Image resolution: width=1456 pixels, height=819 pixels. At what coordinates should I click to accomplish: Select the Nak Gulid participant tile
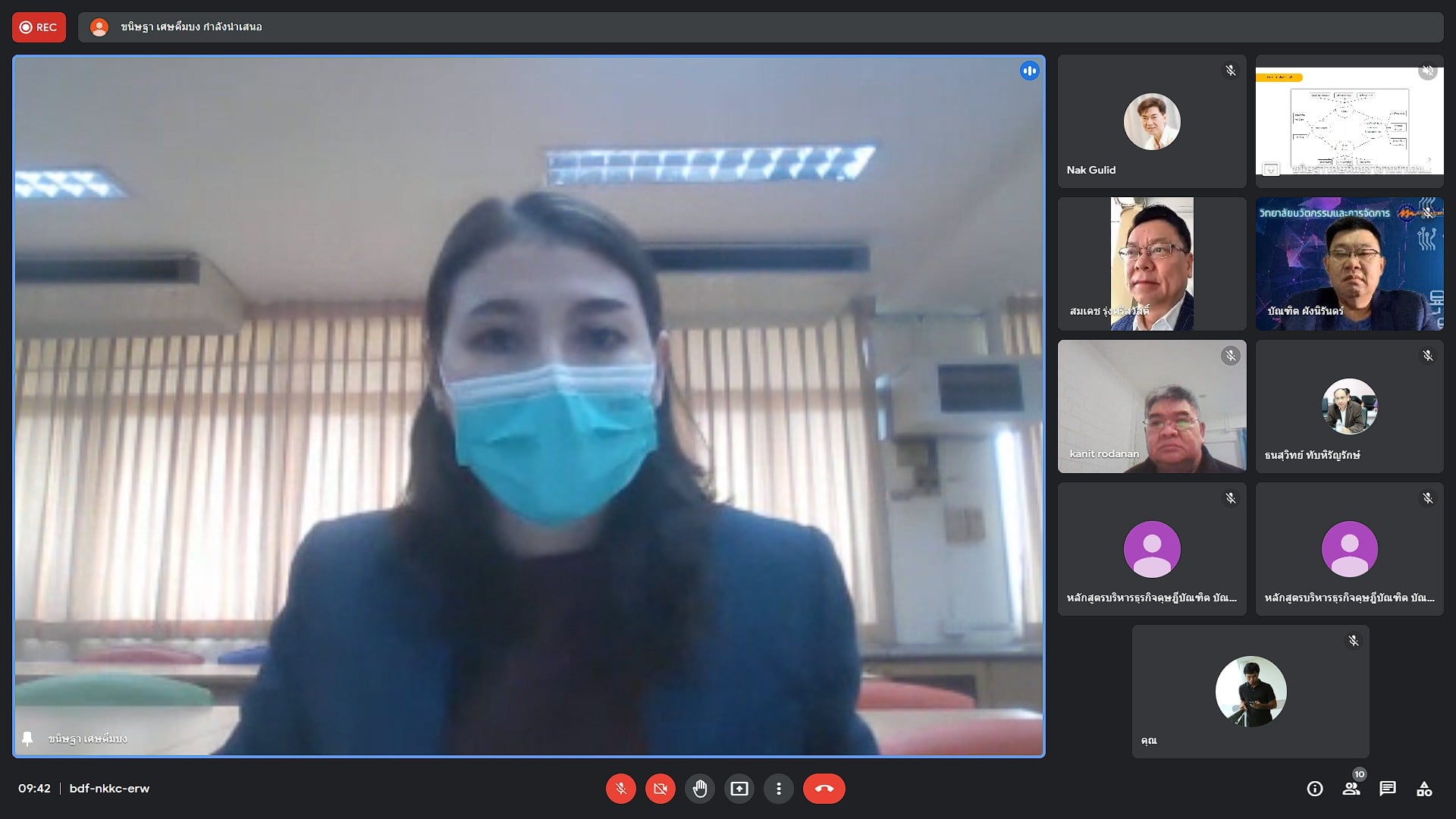(x=1151, y=121)
